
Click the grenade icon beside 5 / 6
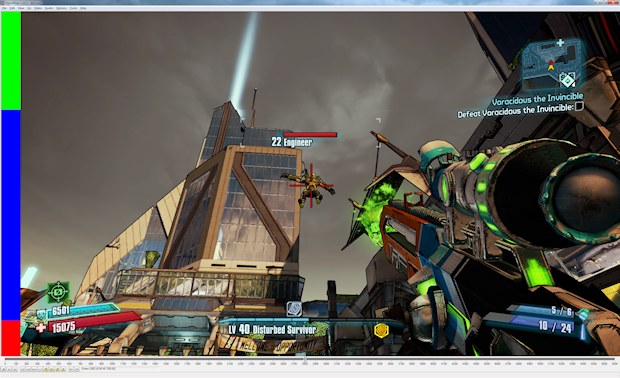582,315
